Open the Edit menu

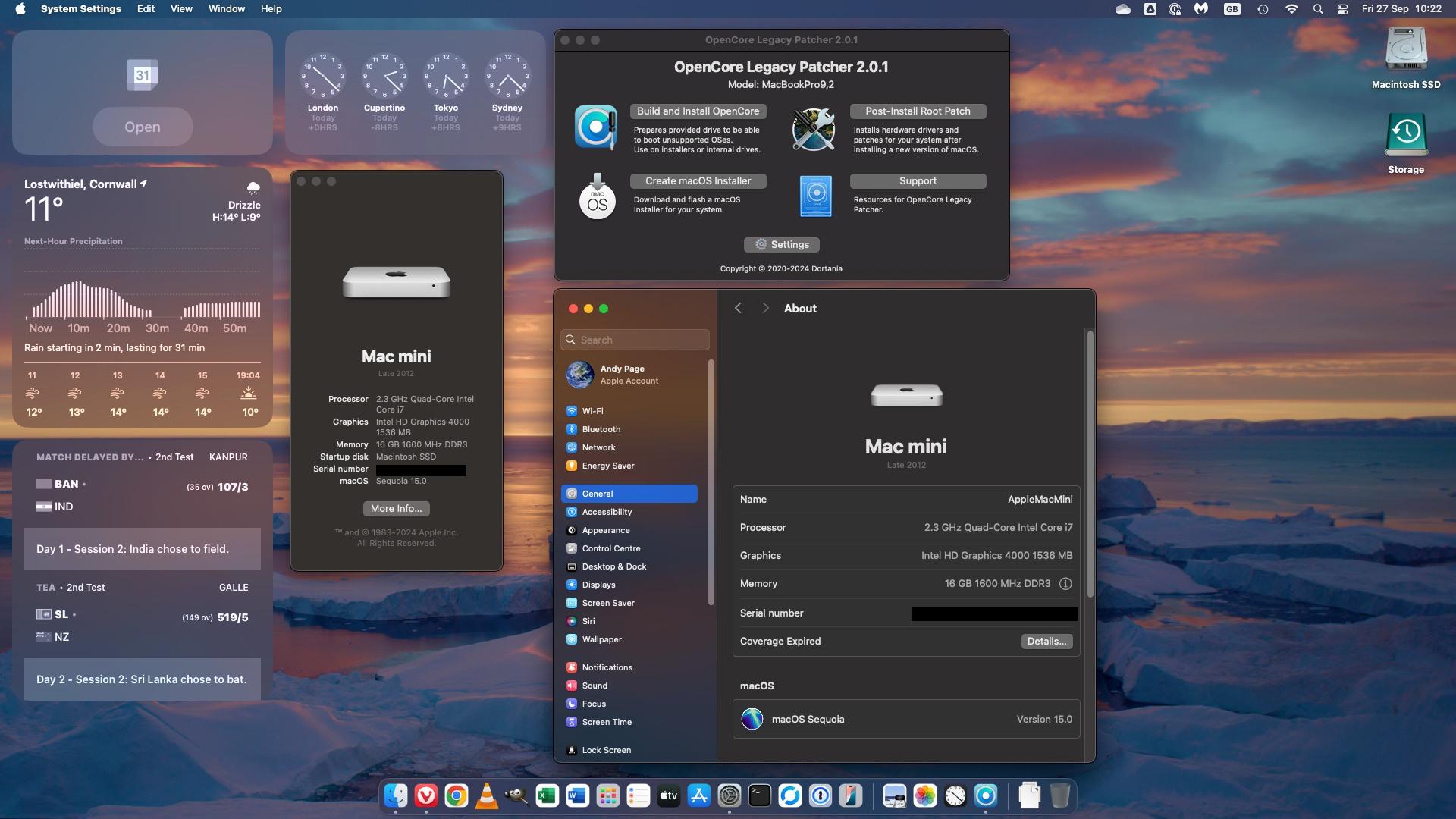[x=146, y=8]
